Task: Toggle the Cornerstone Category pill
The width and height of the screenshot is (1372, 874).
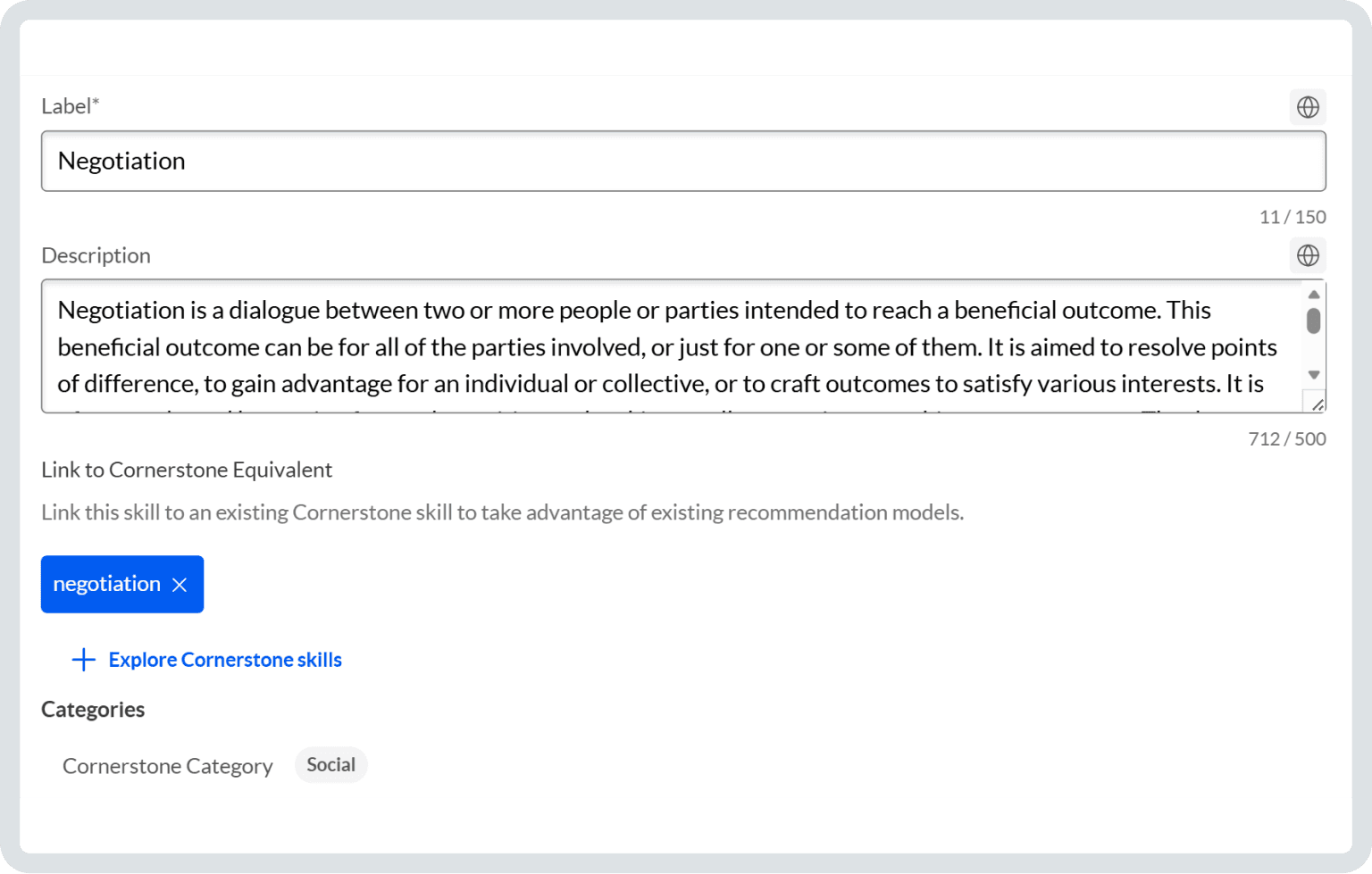Action: [x=330, y=764]
